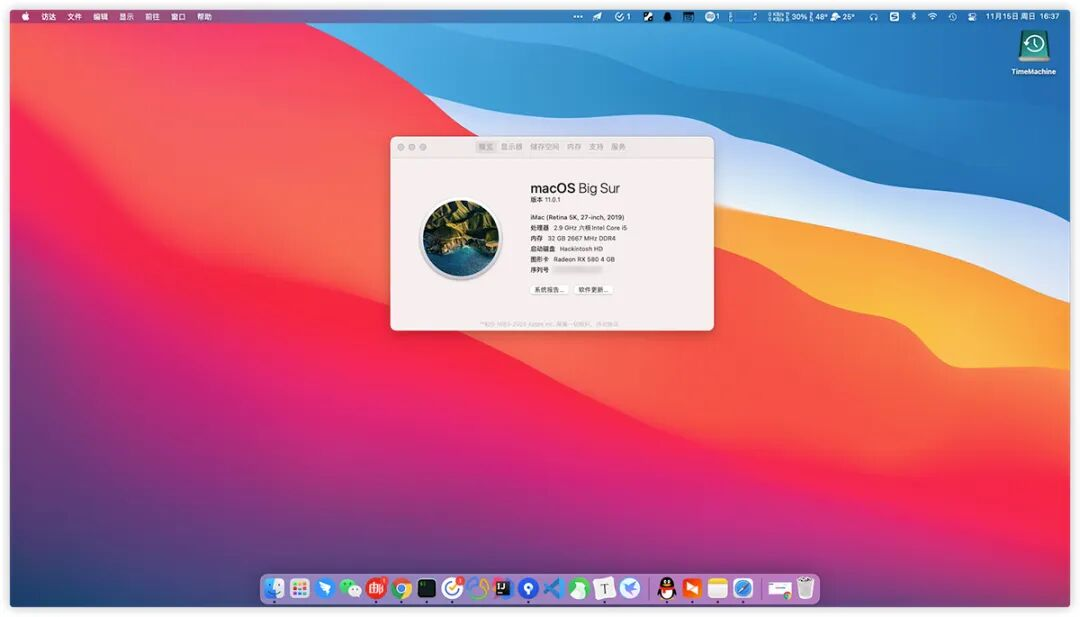Click the Wi-Fi status icon in menu bar
Screen dimensions: 1080x617
pos(932,17)
